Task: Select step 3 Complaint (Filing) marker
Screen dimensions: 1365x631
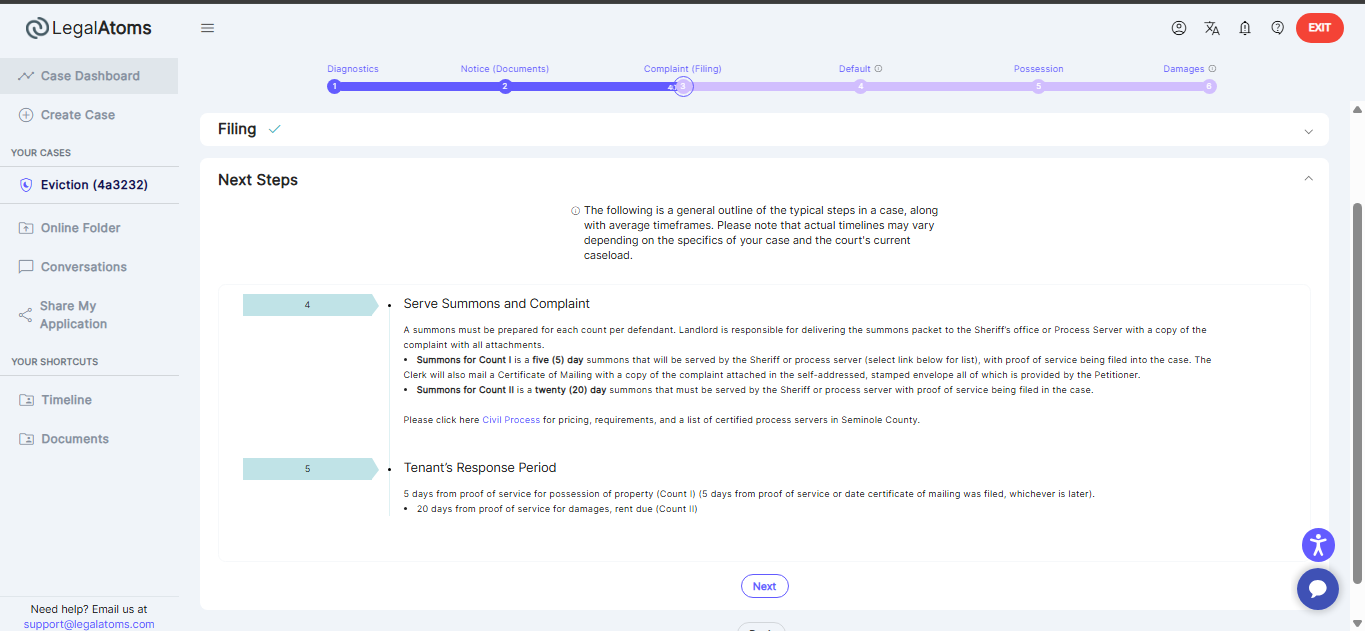Action: click(683, 87)
